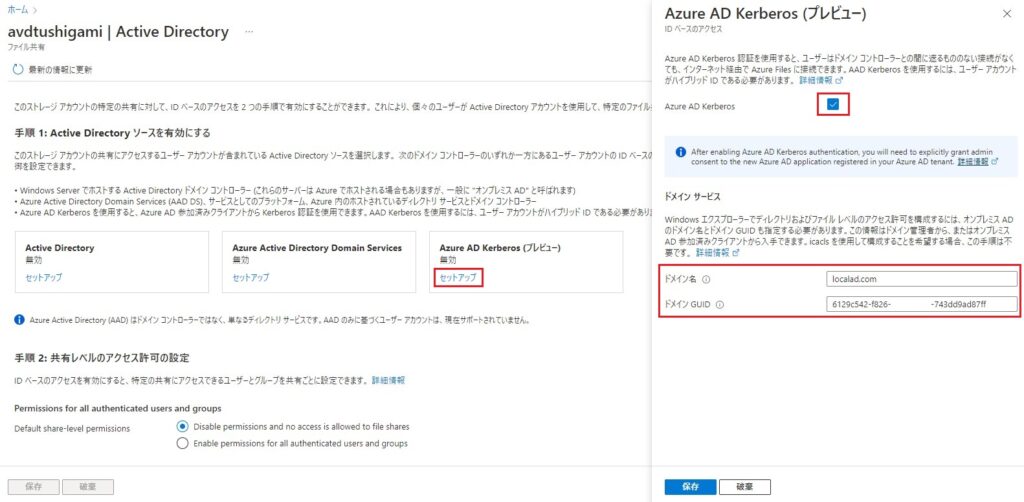Click heading 手順 2: 共有レベルのアクセス許可の設定
The width and height of the screenshot is (1024, 502).
click(x=102, y=358)
